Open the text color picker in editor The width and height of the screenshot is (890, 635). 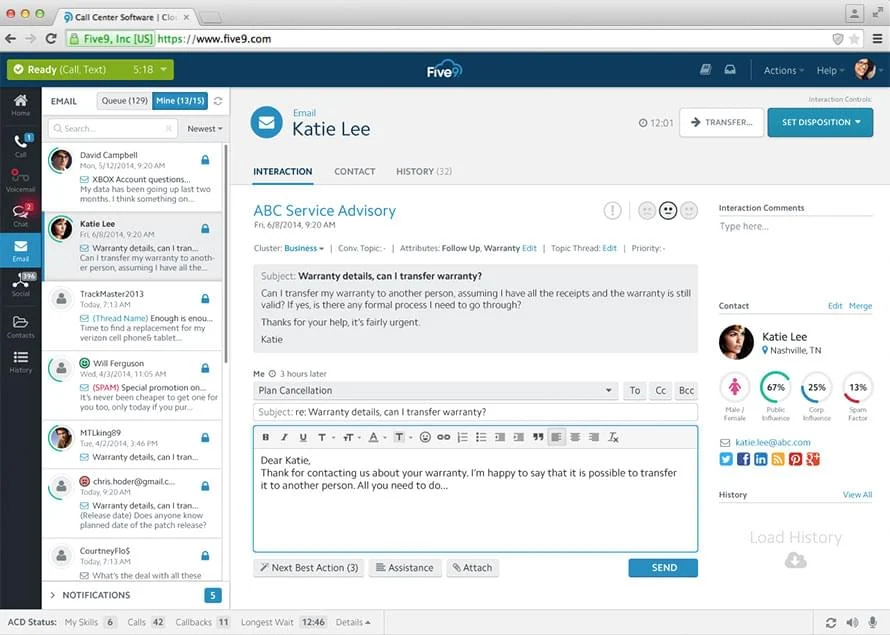pos(376,437)
